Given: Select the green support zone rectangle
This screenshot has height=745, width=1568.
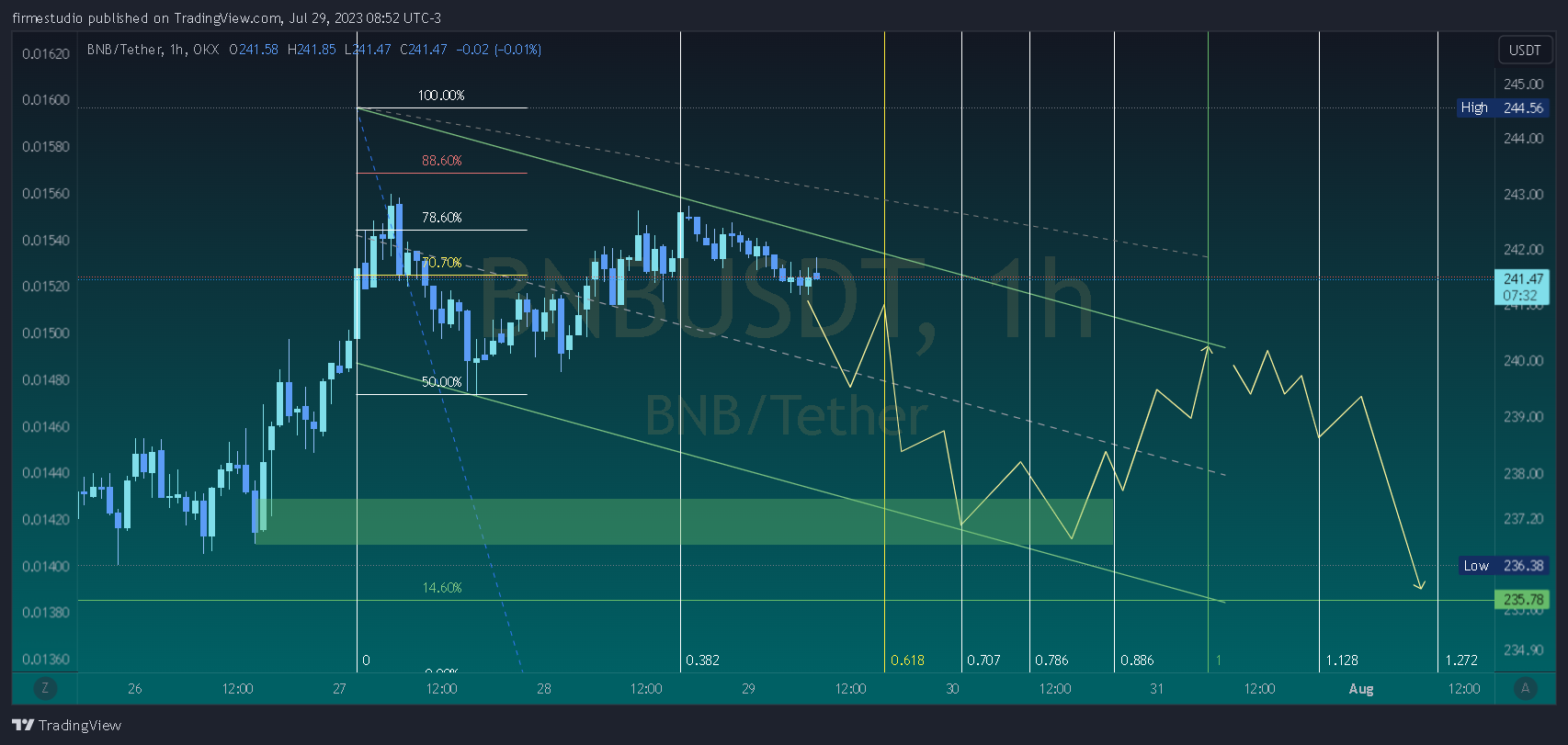Looking at the screenshot, I should click(684, 522).
